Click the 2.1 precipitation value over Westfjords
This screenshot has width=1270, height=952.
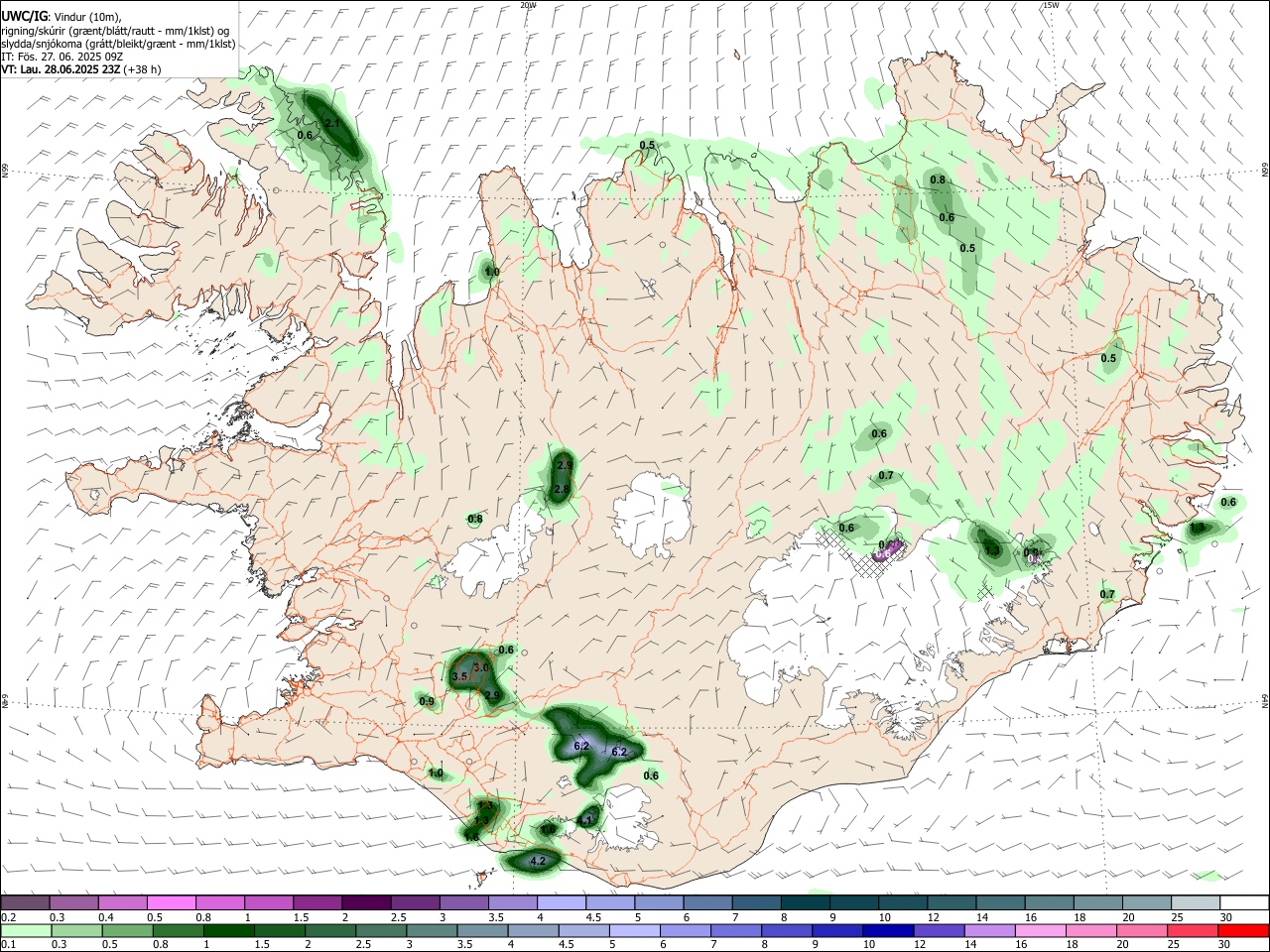coord(332,123)
